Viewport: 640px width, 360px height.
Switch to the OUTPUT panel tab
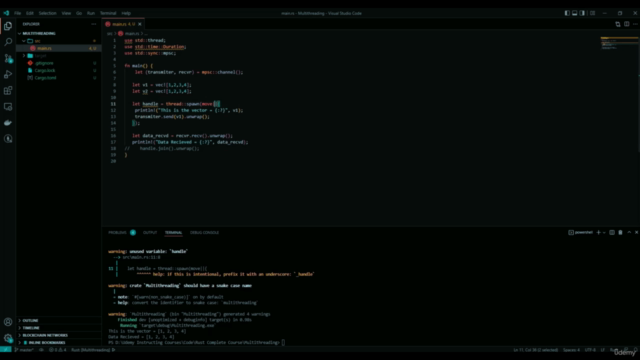point(150,233)
